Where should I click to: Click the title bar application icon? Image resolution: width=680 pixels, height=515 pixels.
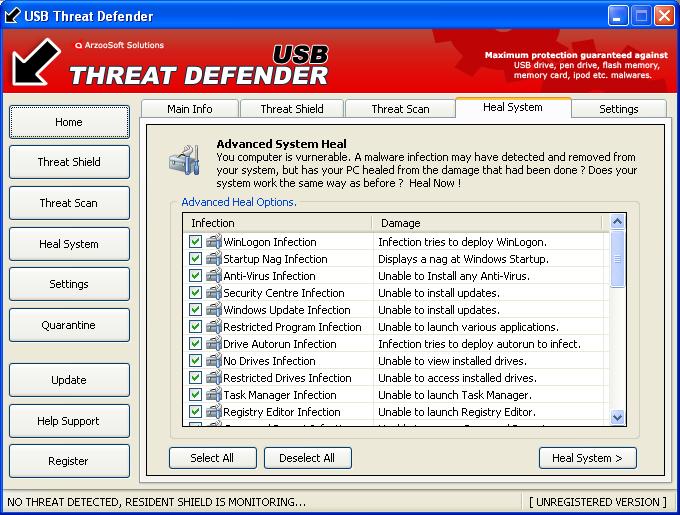click(12, 16)
